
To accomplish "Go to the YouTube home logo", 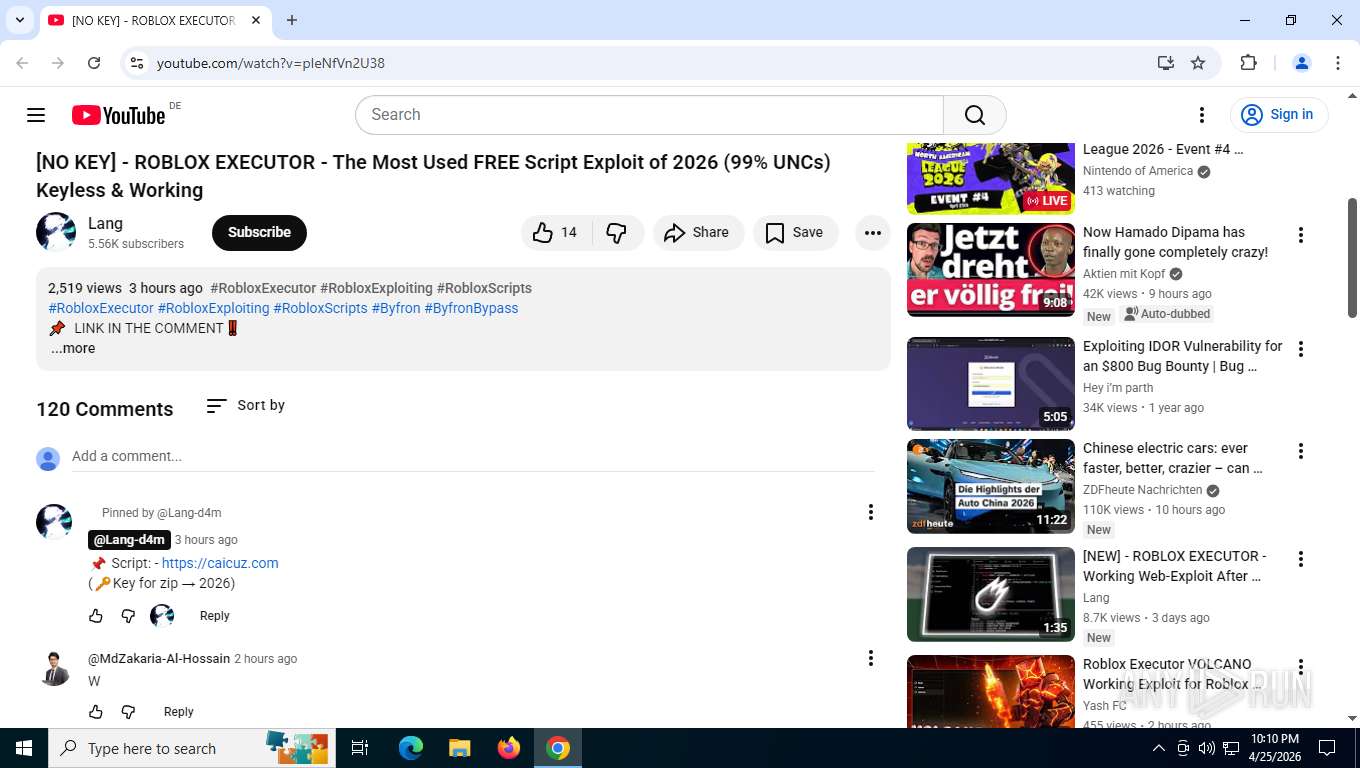I will (x=118, y=115).
